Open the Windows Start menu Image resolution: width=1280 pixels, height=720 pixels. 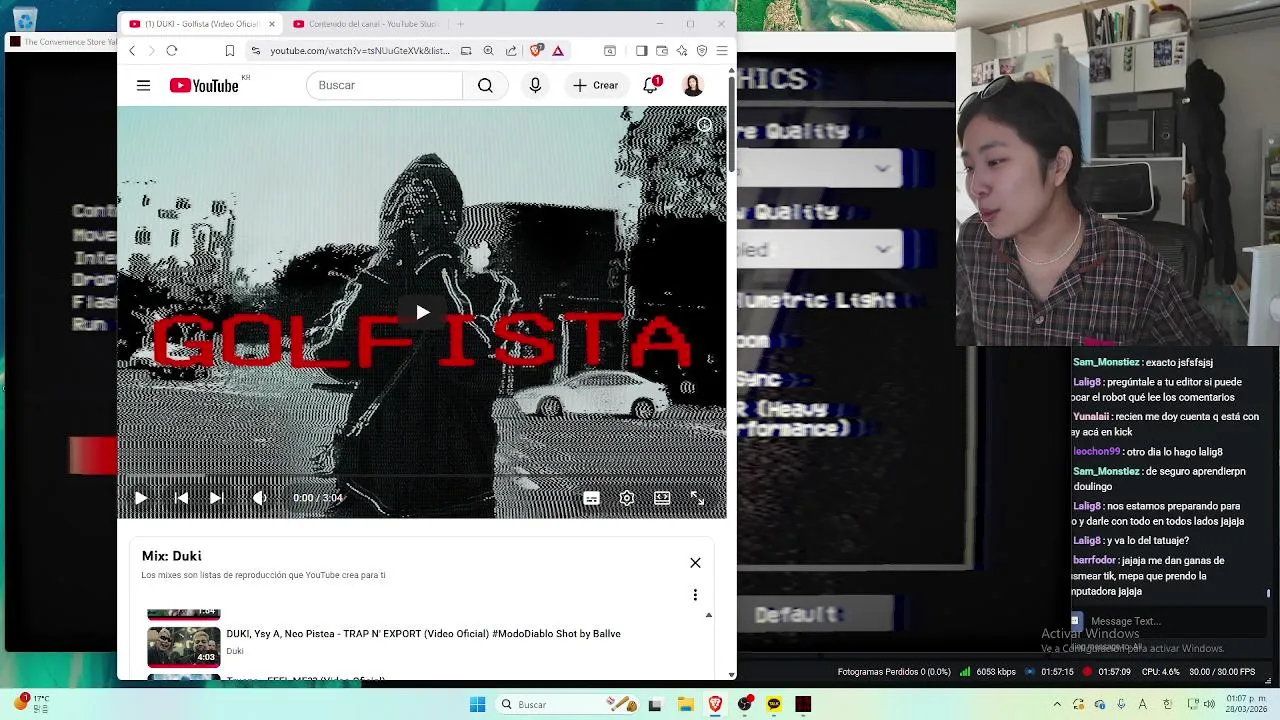477,705
